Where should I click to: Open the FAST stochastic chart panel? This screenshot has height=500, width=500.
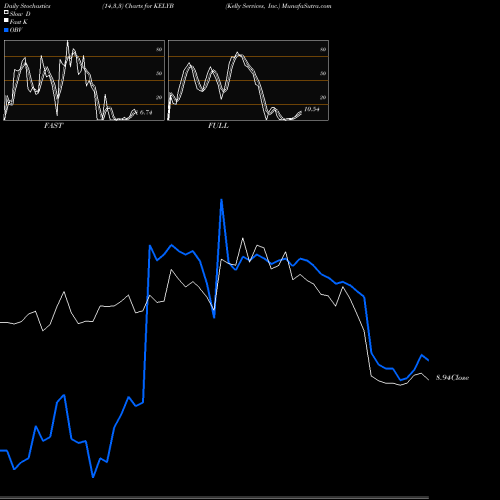pos(84,80)
